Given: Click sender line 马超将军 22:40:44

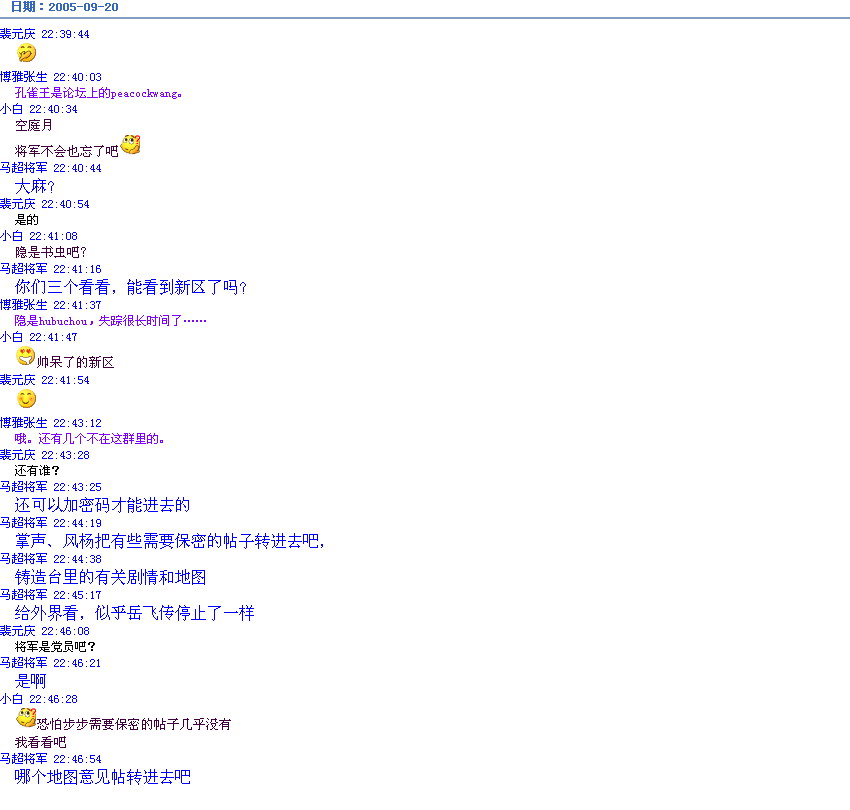Looking at the screenshot, I should point(51,168).
